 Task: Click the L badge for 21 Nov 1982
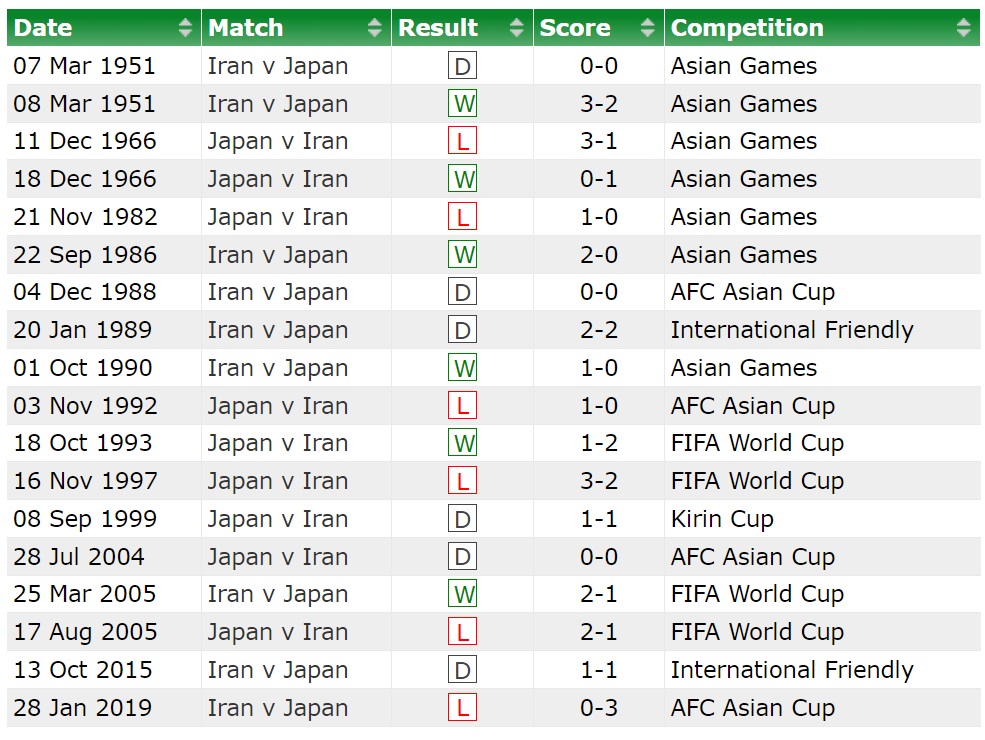pyautogui.click(x=463, y=217)
